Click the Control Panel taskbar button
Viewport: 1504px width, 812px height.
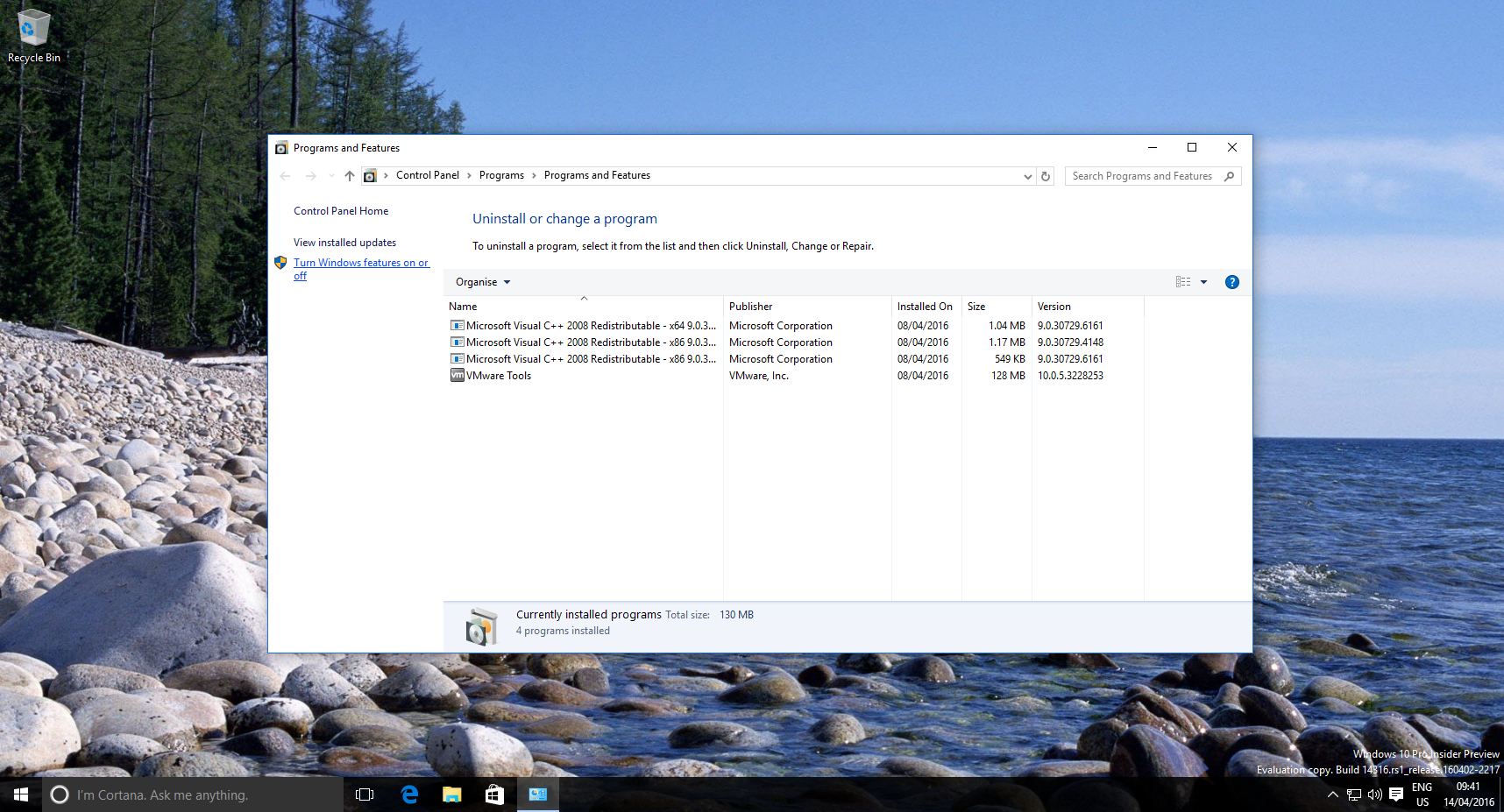(537, 794)
